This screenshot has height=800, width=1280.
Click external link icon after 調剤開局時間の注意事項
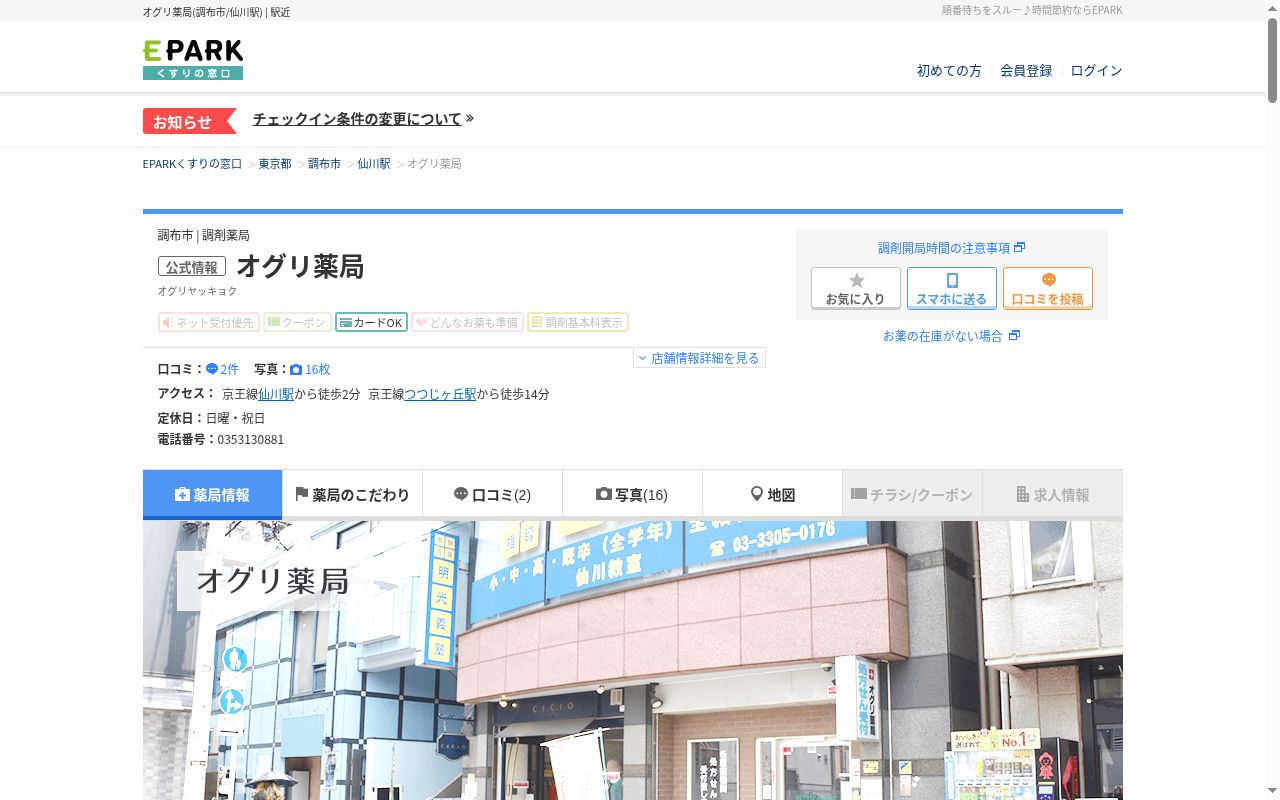pyautogui.click(x=1019, y=247)
